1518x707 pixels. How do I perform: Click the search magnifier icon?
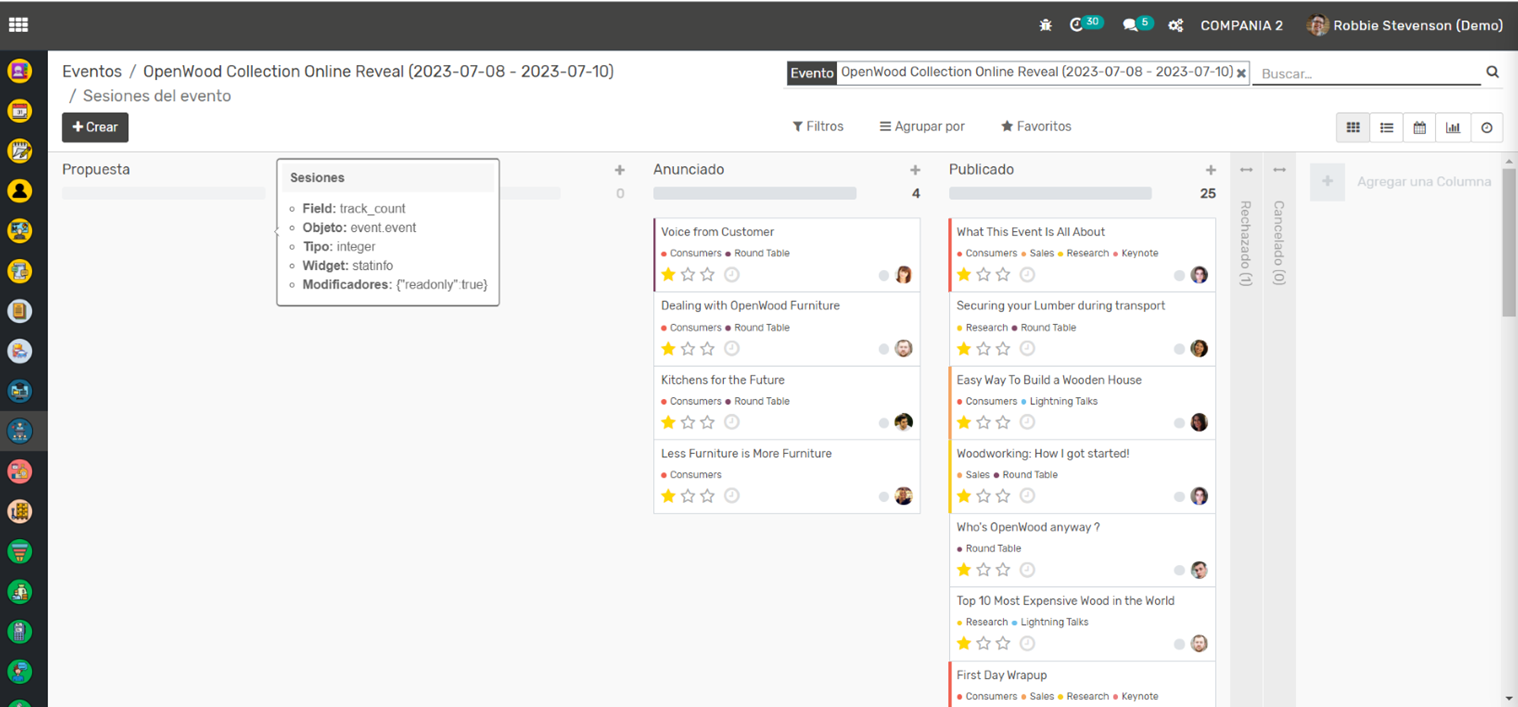coord(1492,72)
